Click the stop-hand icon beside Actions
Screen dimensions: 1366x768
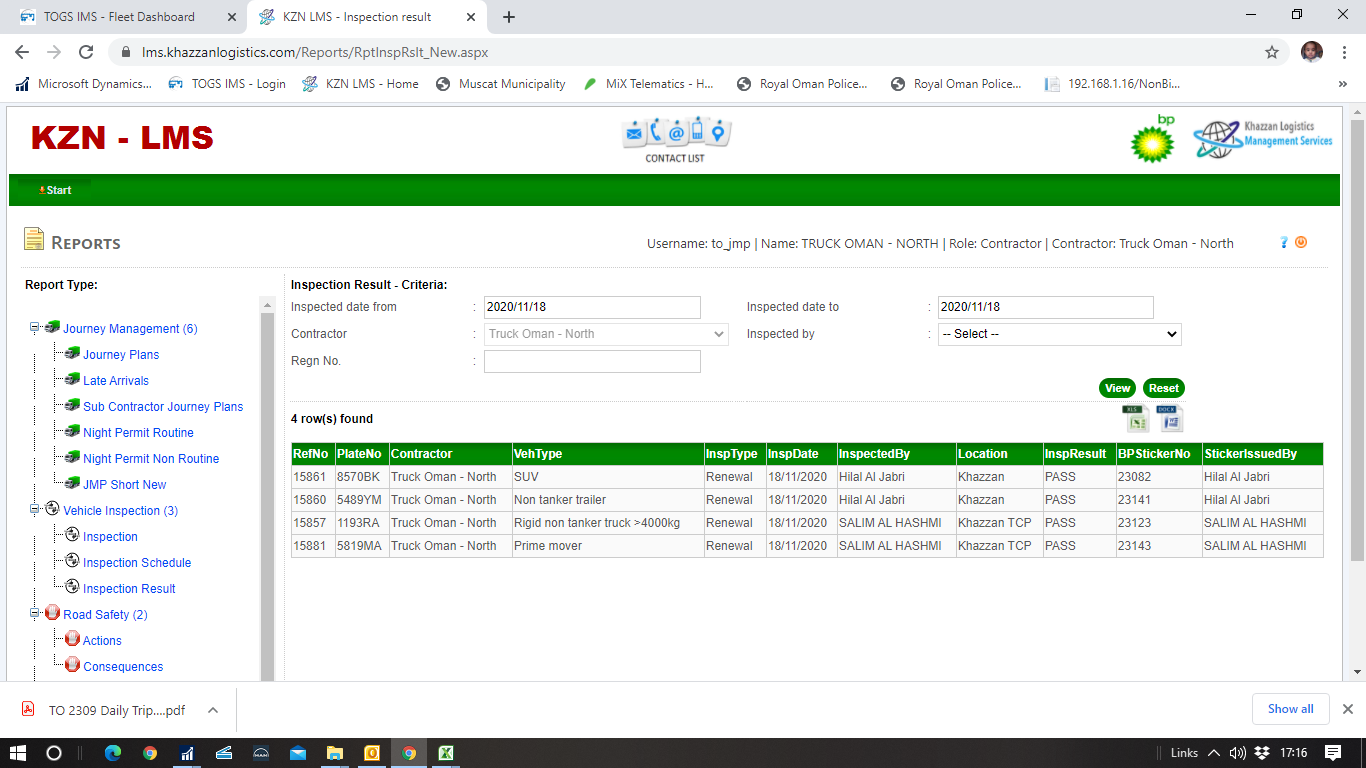tap(72, 640)
